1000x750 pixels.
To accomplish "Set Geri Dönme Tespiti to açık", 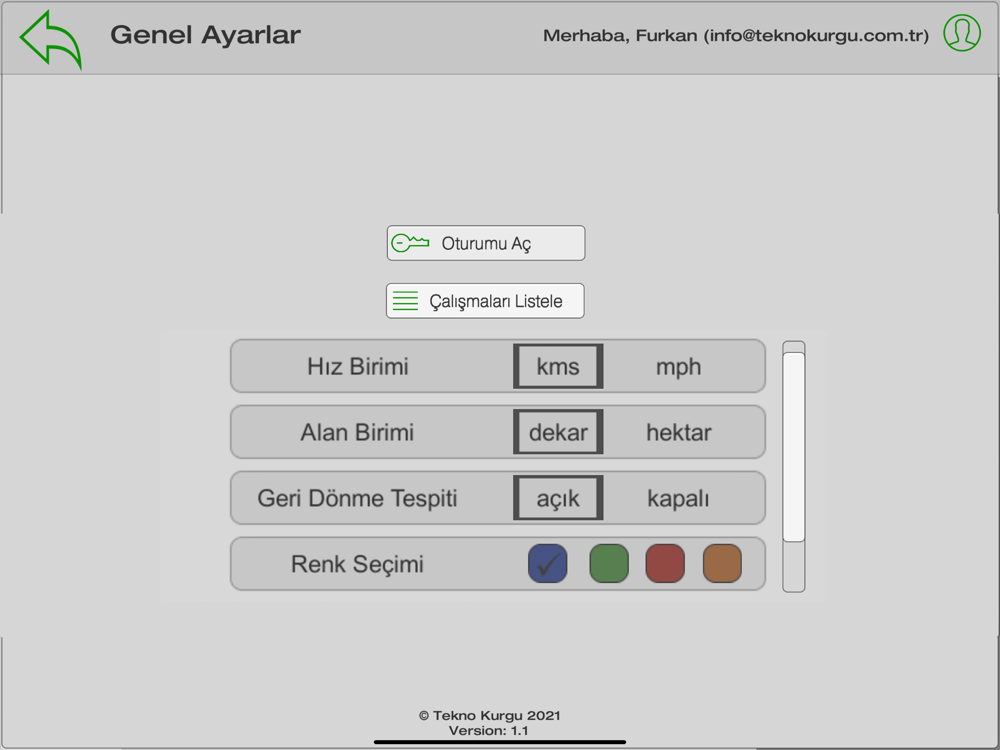I will click(x=558, y=498).
